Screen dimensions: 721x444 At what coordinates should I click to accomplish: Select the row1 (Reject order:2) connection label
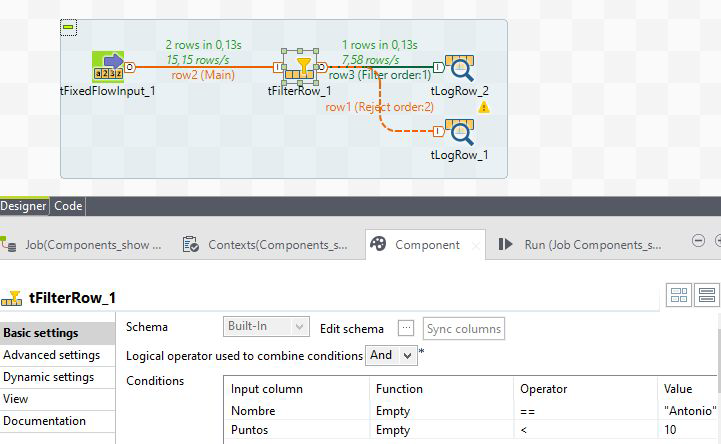[x=379, y=107]
